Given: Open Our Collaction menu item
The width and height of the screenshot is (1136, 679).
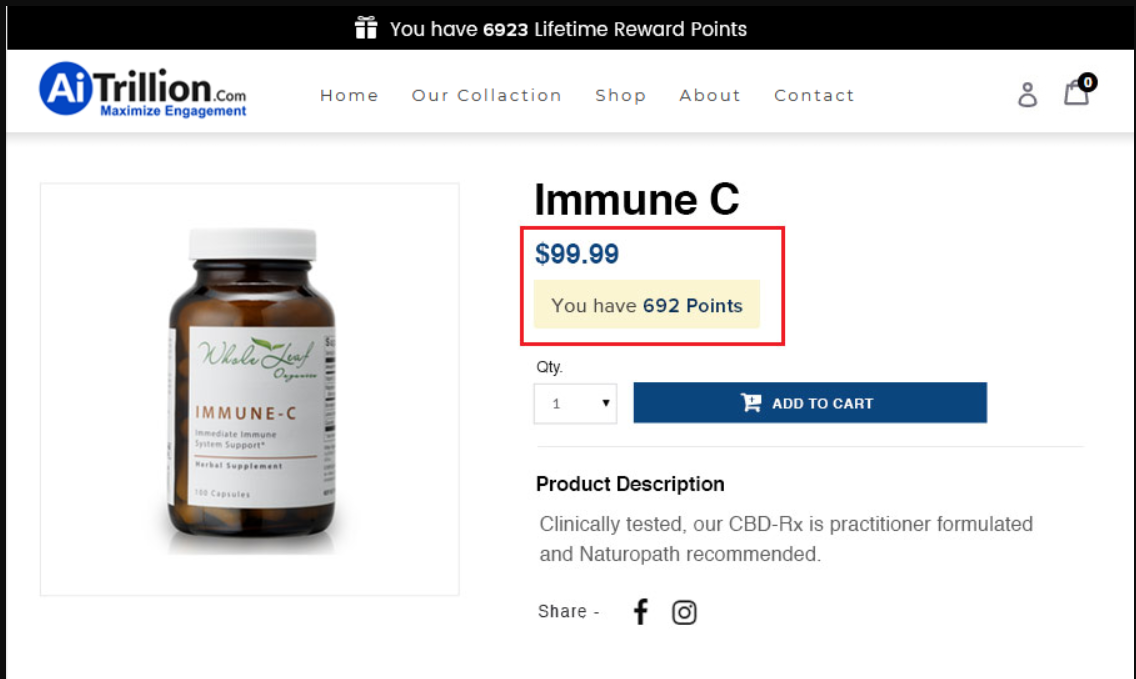Looking at the screenshot, I should 486,95.
